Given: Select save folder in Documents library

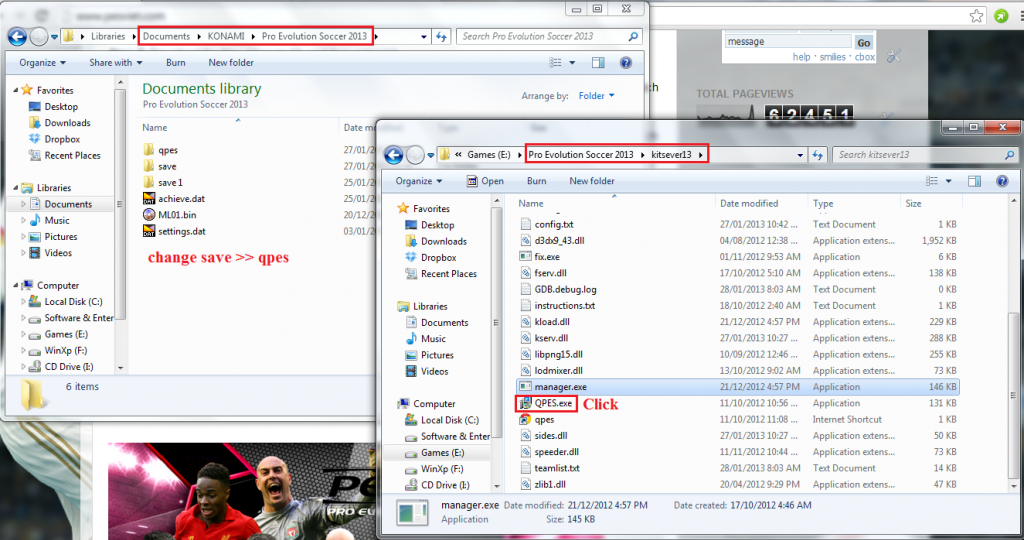Looking at the screenshot, I should 159,166.
